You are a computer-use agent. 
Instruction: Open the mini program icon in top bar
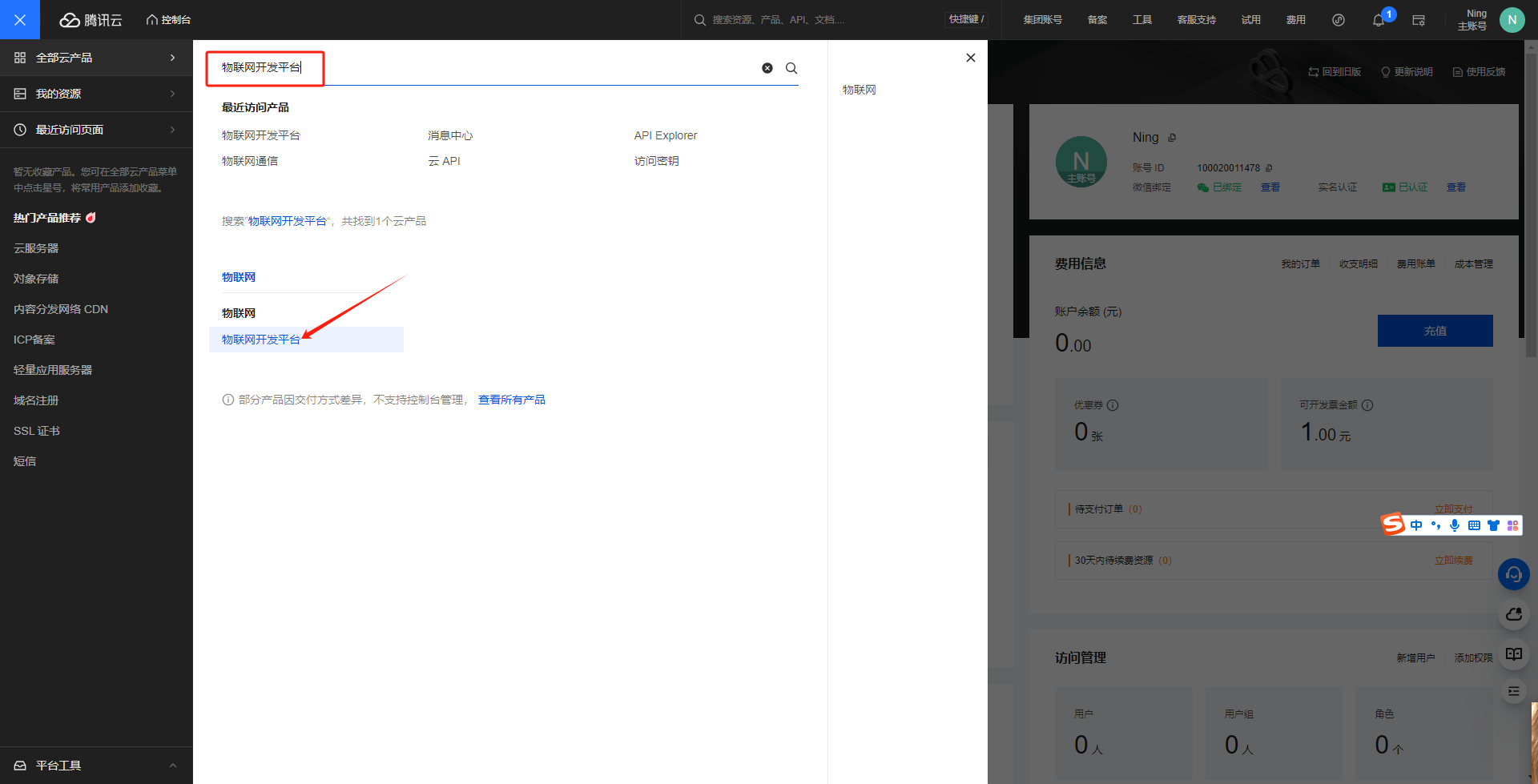[1339, 20]
